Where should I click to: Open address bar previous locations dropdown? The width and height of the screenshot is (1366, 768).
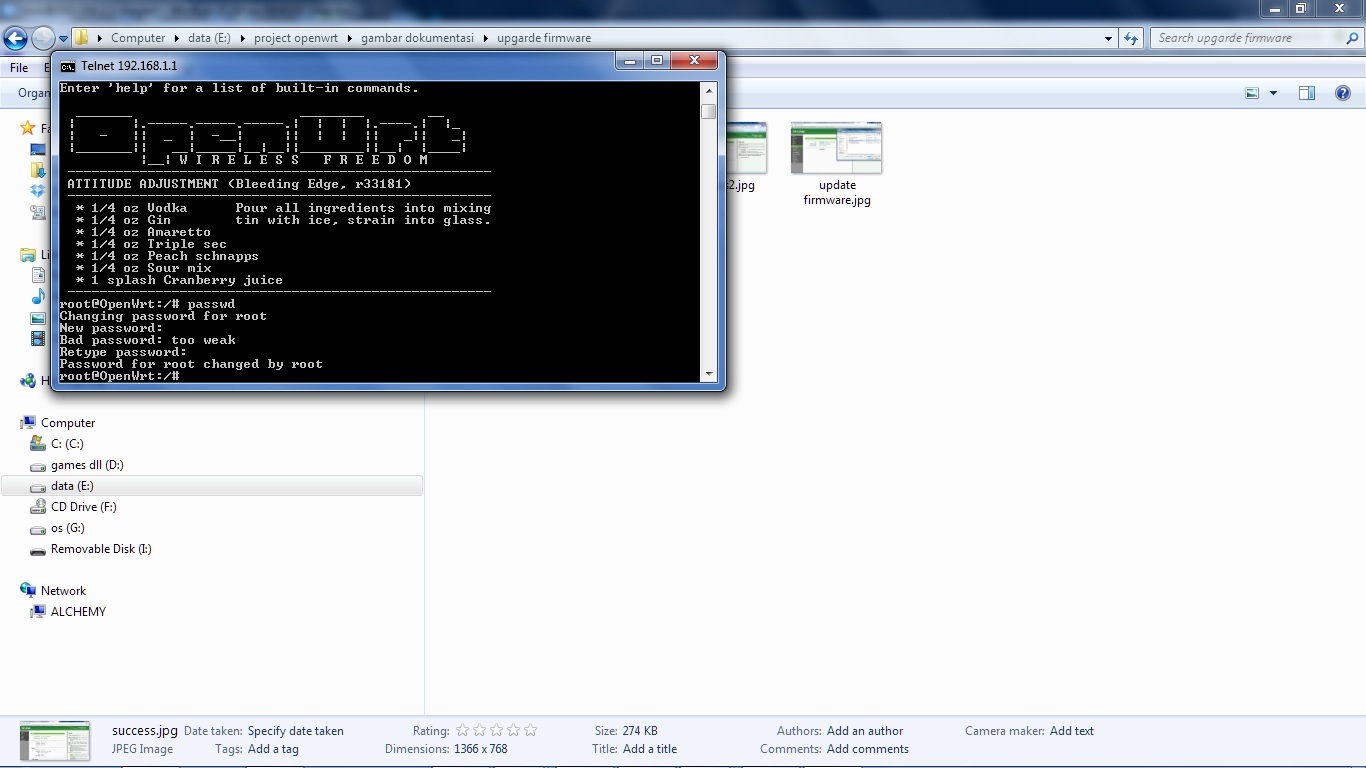1108,38
